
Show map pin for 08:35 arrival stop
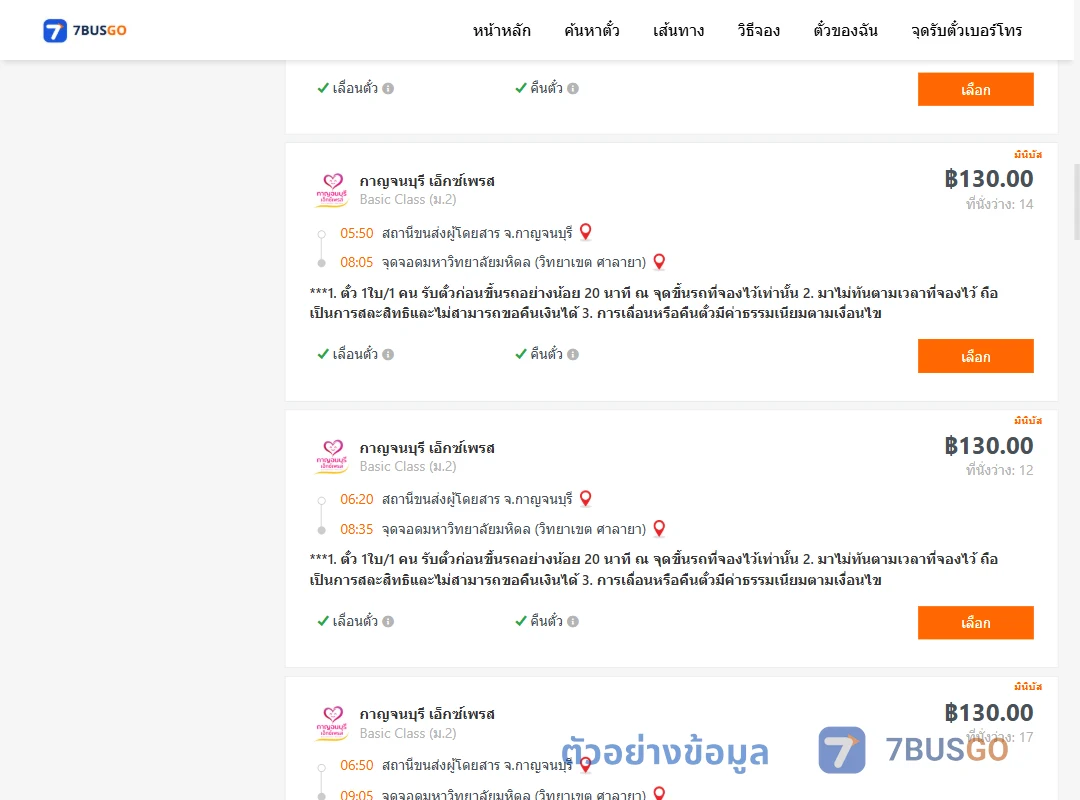(659, 529)
